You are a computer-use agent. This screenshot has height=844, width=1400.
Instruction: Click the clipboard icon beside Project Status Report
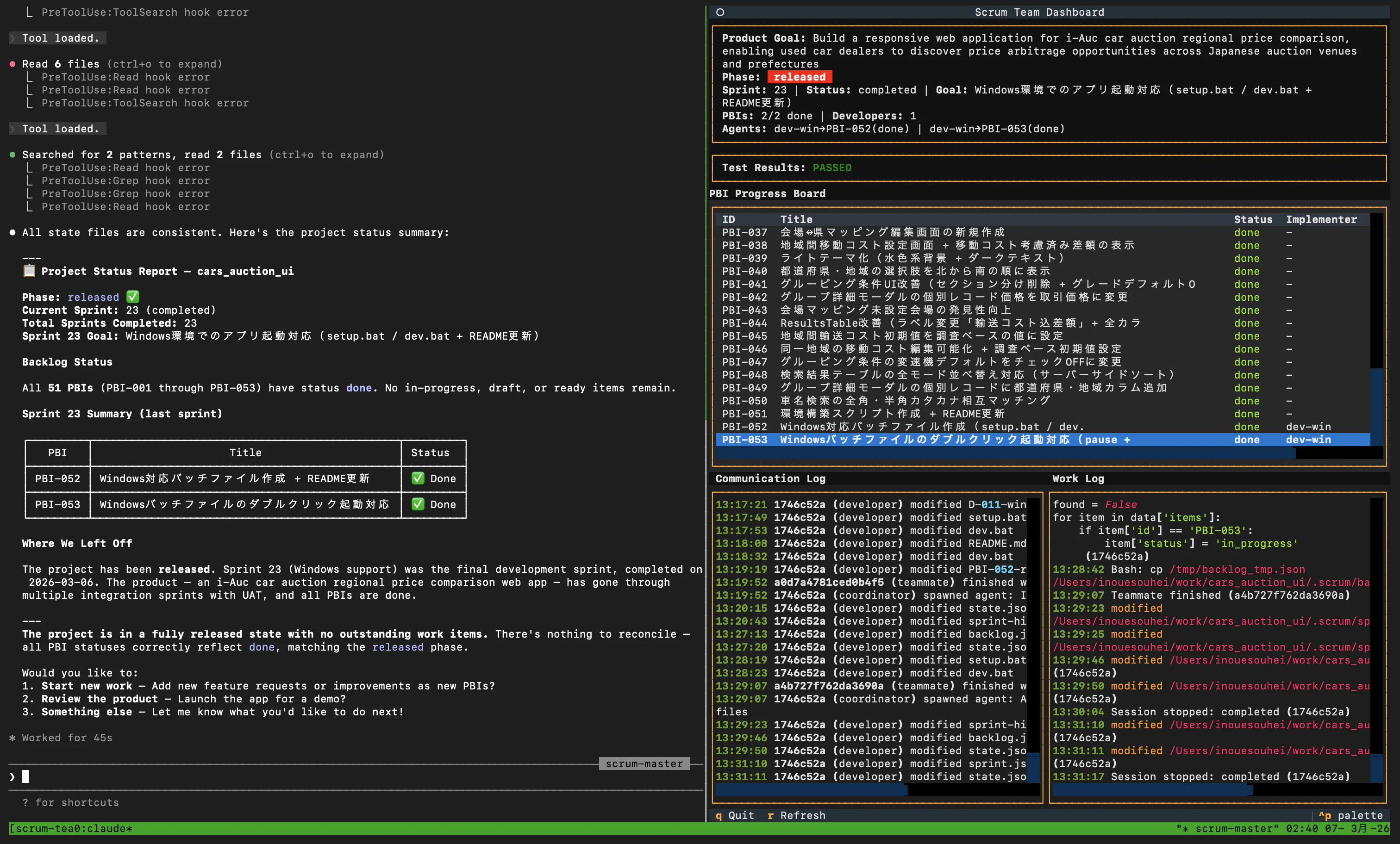tap(29, 271)
